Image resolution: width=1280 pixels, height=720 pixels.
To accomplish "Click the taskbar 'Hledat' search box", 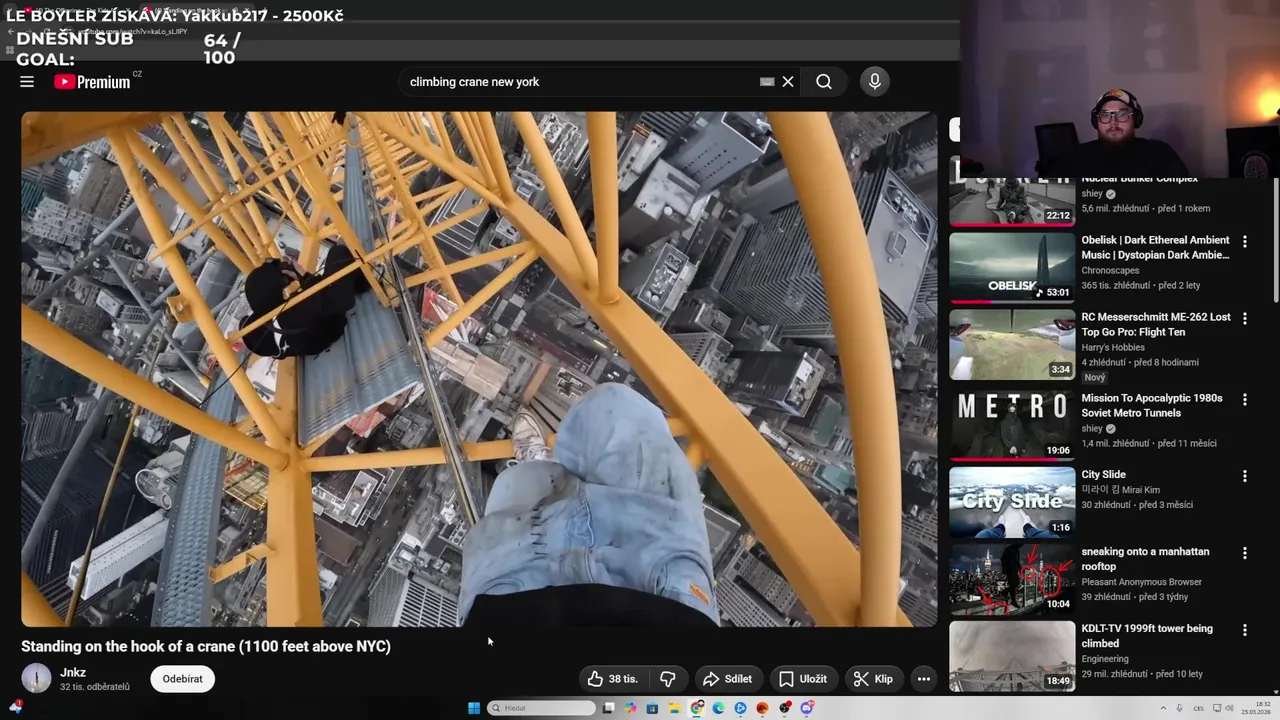I will tap(541, 708).
